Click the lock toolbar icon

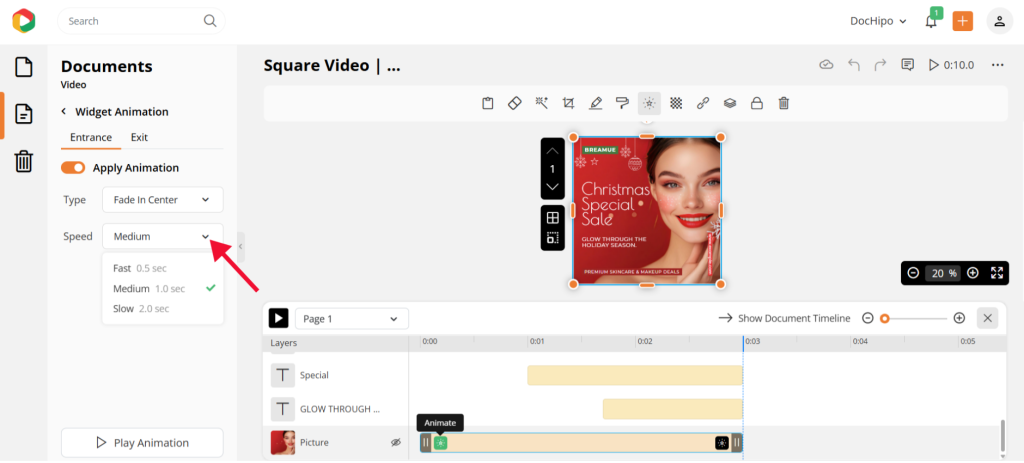coord(756,103)
